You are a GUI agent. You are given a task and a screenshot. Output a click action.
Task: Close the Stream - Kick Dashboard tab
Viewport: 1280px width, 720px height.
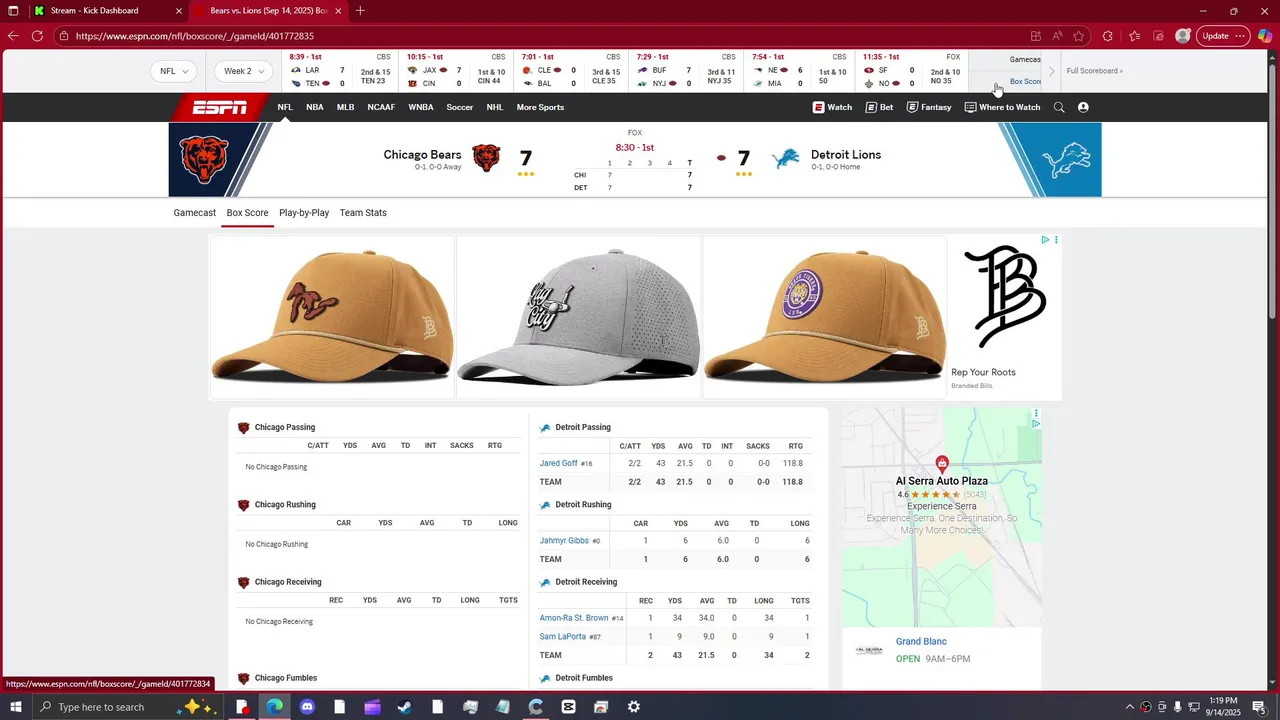[x=179, y=11]
